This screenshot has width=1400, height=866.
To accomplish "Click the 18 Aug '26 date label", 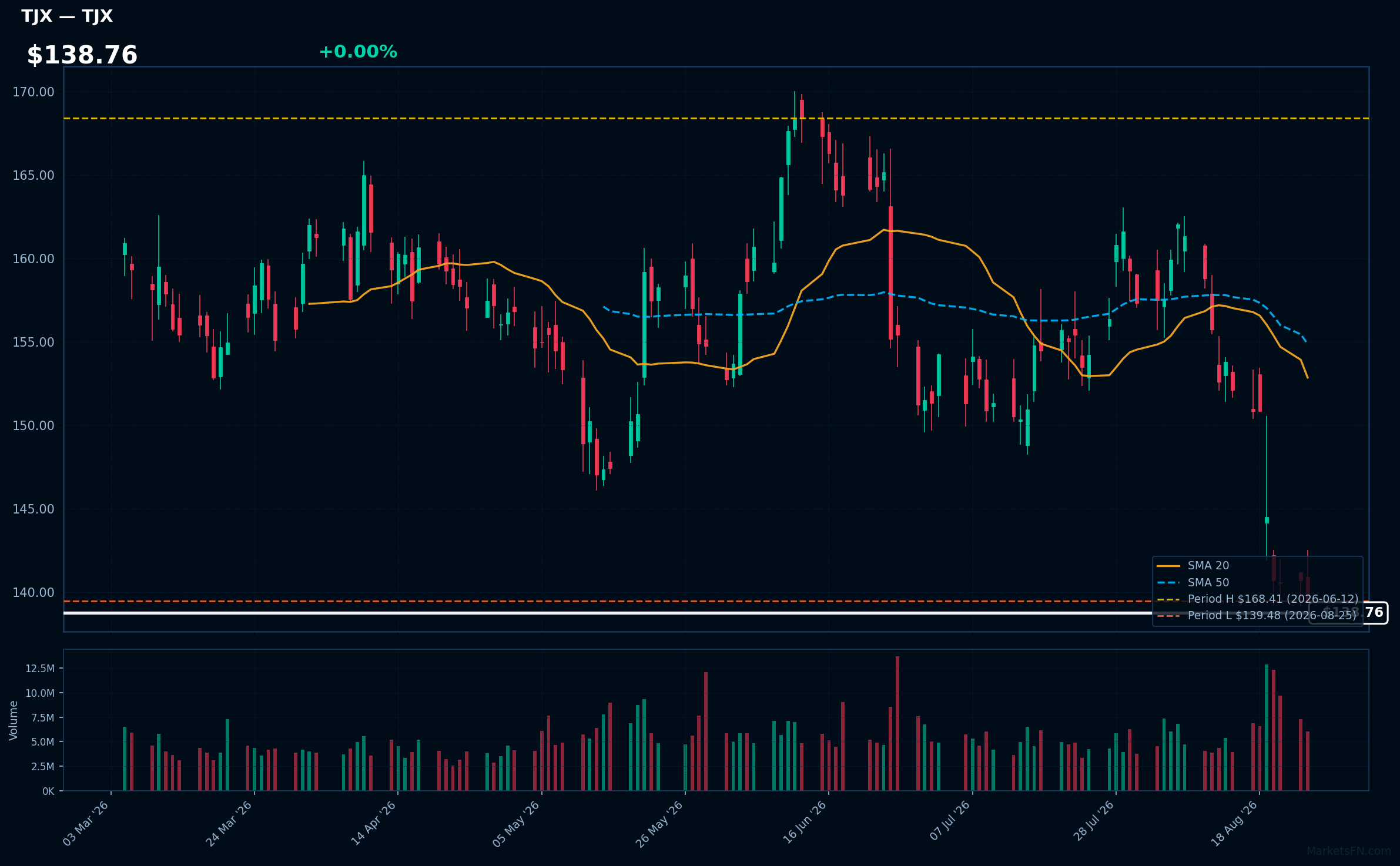I will click(x=1234, y=823).
